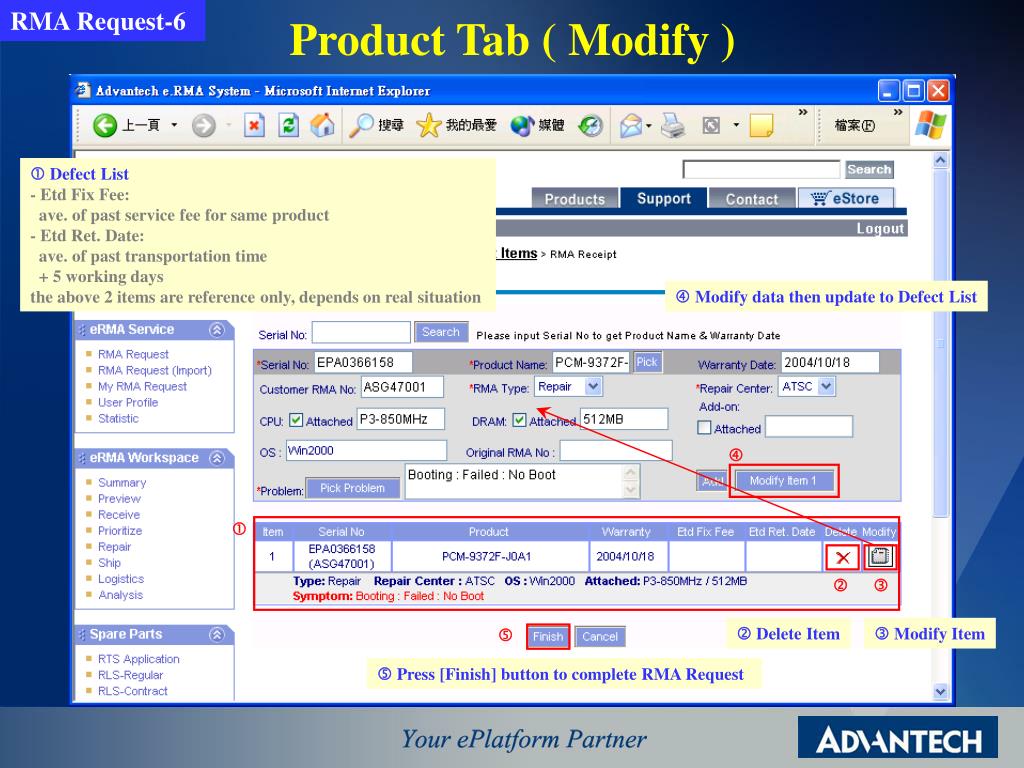Open the Home page icon
The width and height of the screenshot is (1024, 768).
(321, 125)
